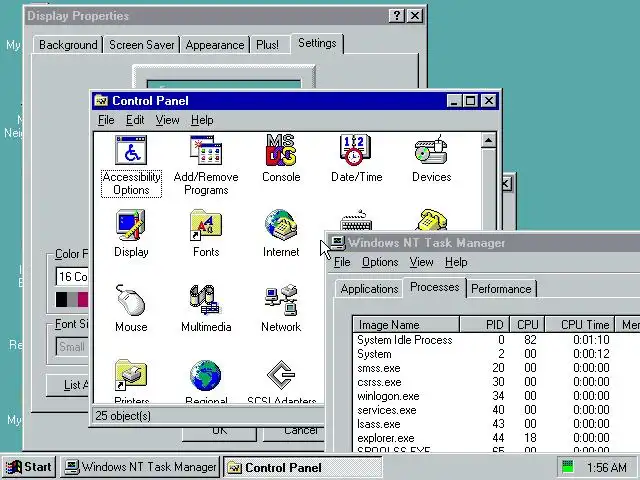Click the Control Panel title bar icon

(x=101, y=100)
